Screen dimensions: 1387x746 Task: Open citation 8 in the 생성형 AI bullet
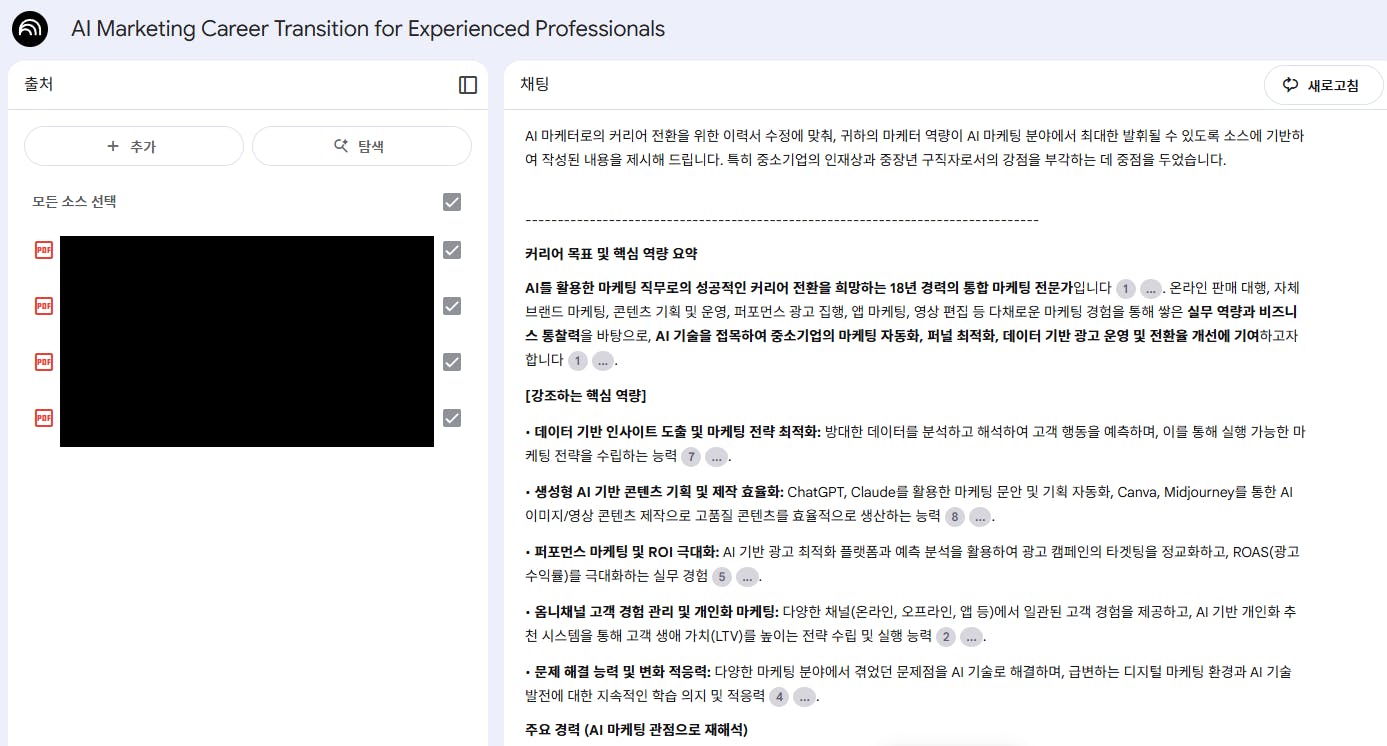955,516
